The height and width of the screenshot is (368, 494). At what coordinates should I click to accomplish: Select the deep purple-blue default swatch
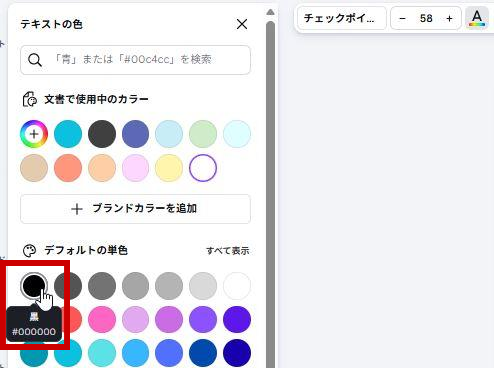(x=237, y=319)
